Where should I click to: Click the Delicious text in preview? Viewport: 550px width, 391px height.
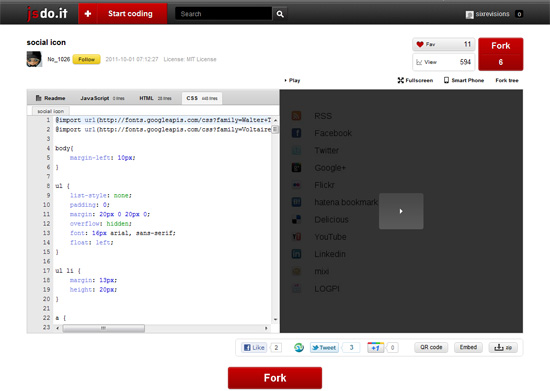(331, 220)
